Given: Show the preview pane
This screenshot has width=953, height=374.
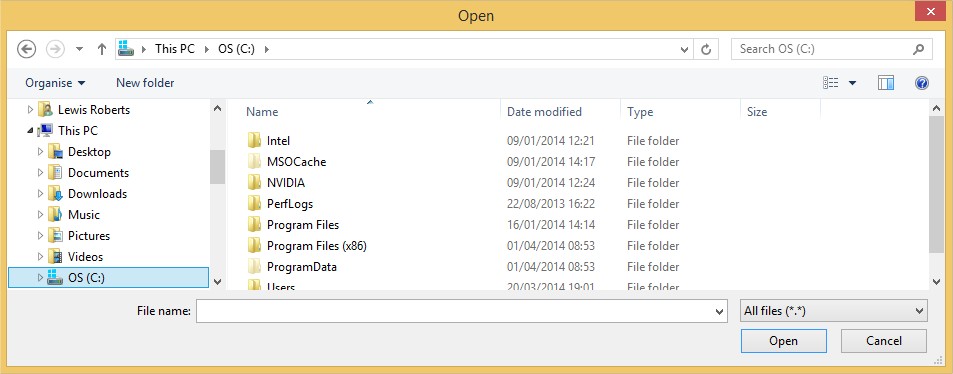Looking at the screenshot, I should (x=886, y=83).
